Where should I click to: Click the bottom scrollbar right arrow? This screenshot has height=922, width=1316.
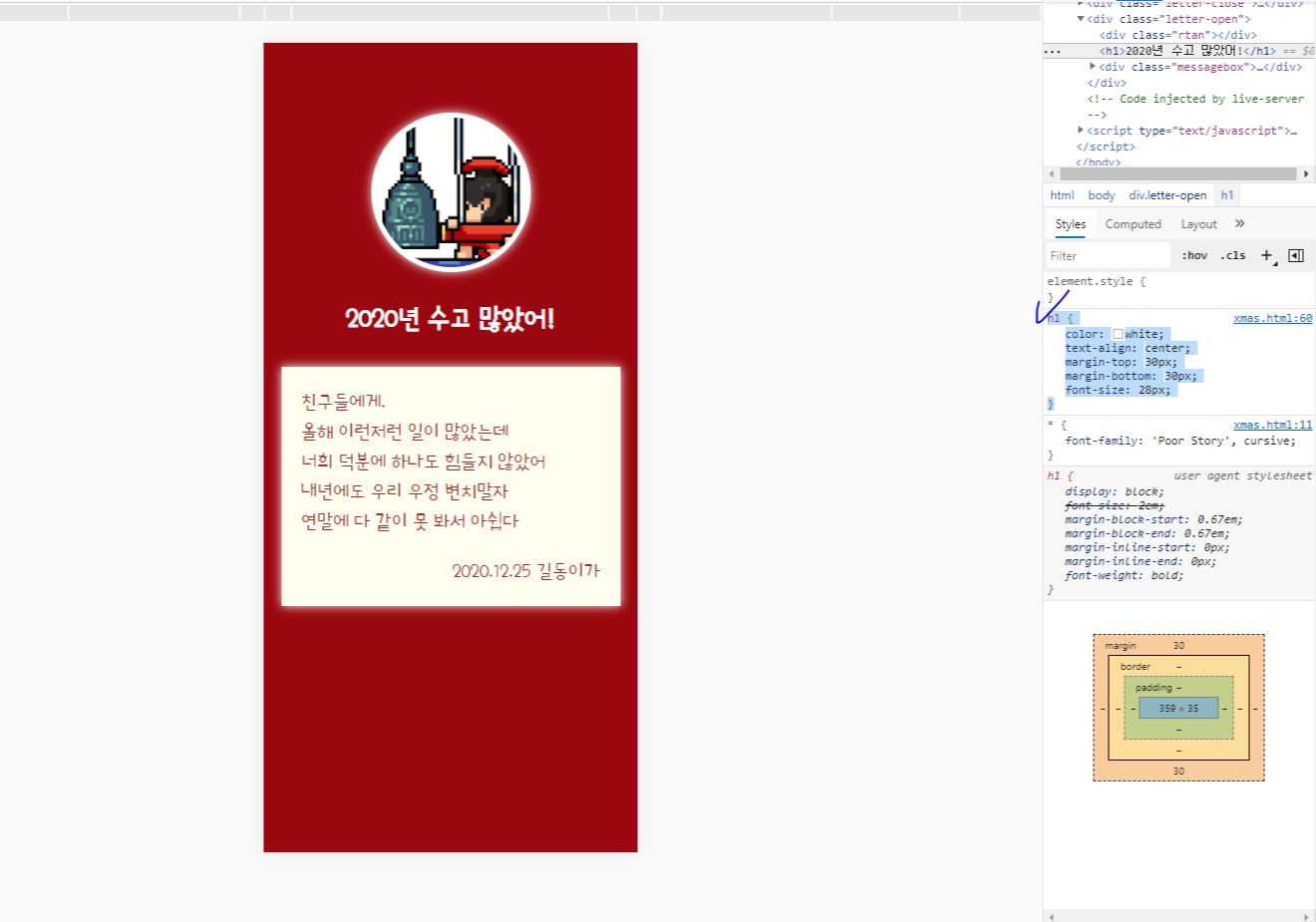[1306, 916]
